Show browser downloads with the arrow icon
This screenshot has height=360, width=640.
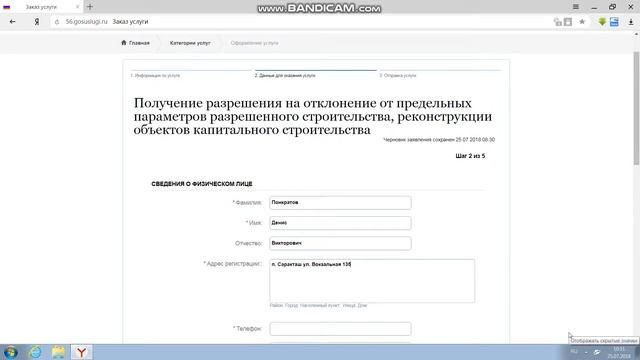[631, 22]
